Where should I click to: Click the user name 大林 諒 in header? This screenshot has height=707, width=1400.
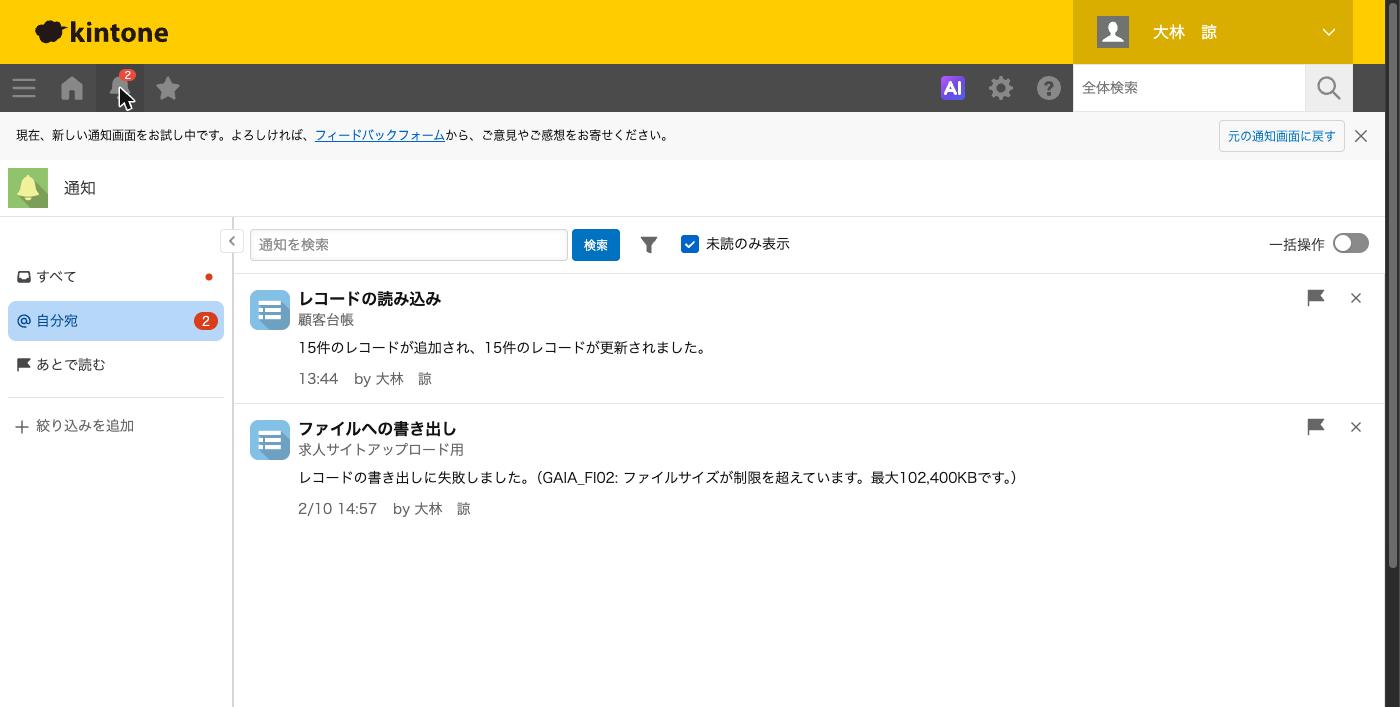click(1185, 32)
